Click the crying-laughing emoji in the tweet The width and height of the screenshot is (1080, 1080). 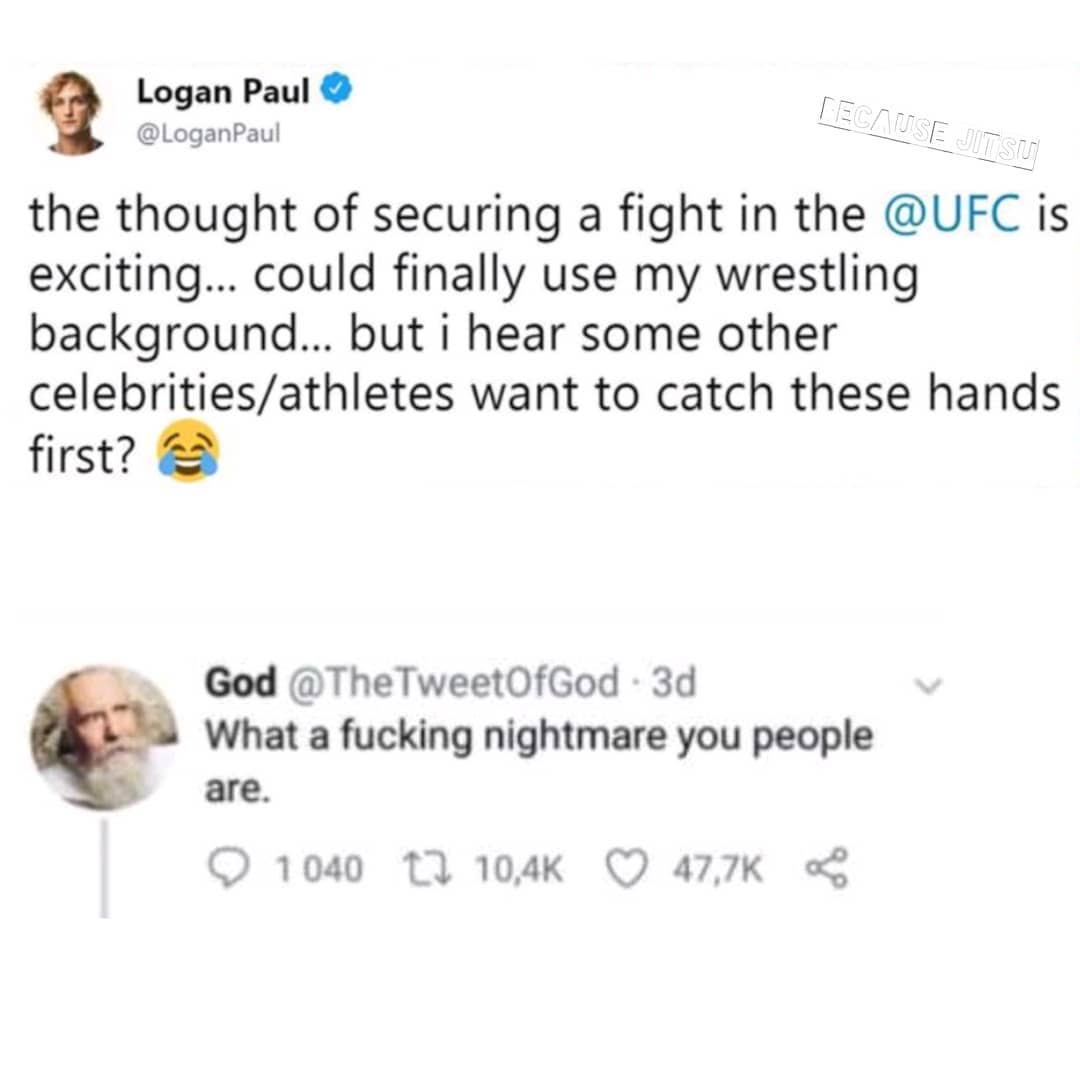pyautogui.click(x=187, y=452)
